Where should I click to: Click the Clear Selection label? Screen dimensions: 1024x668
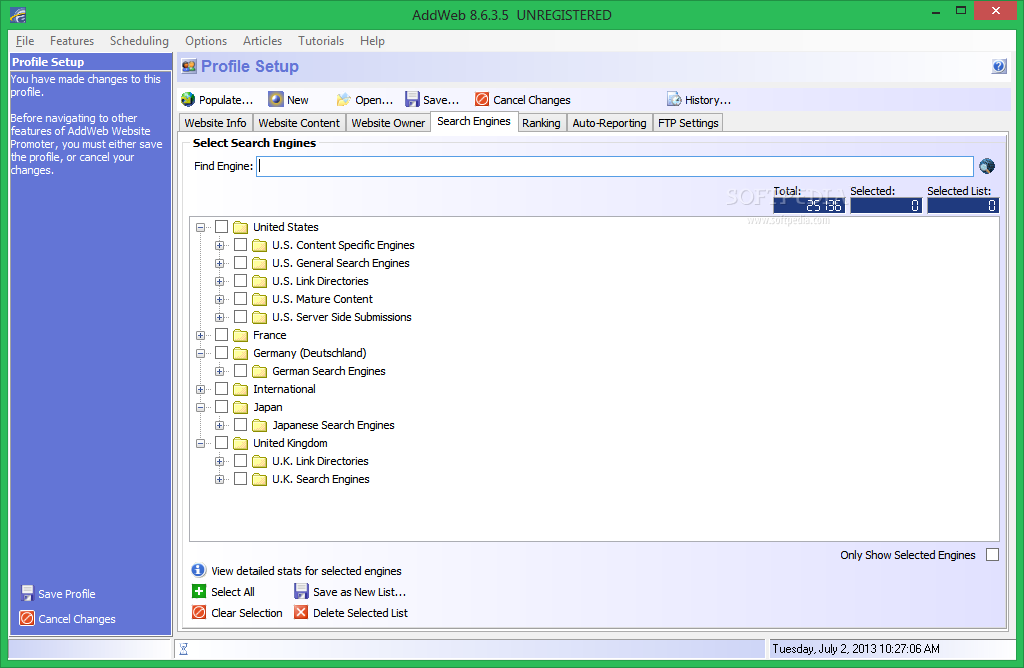[x=247, y=612]
